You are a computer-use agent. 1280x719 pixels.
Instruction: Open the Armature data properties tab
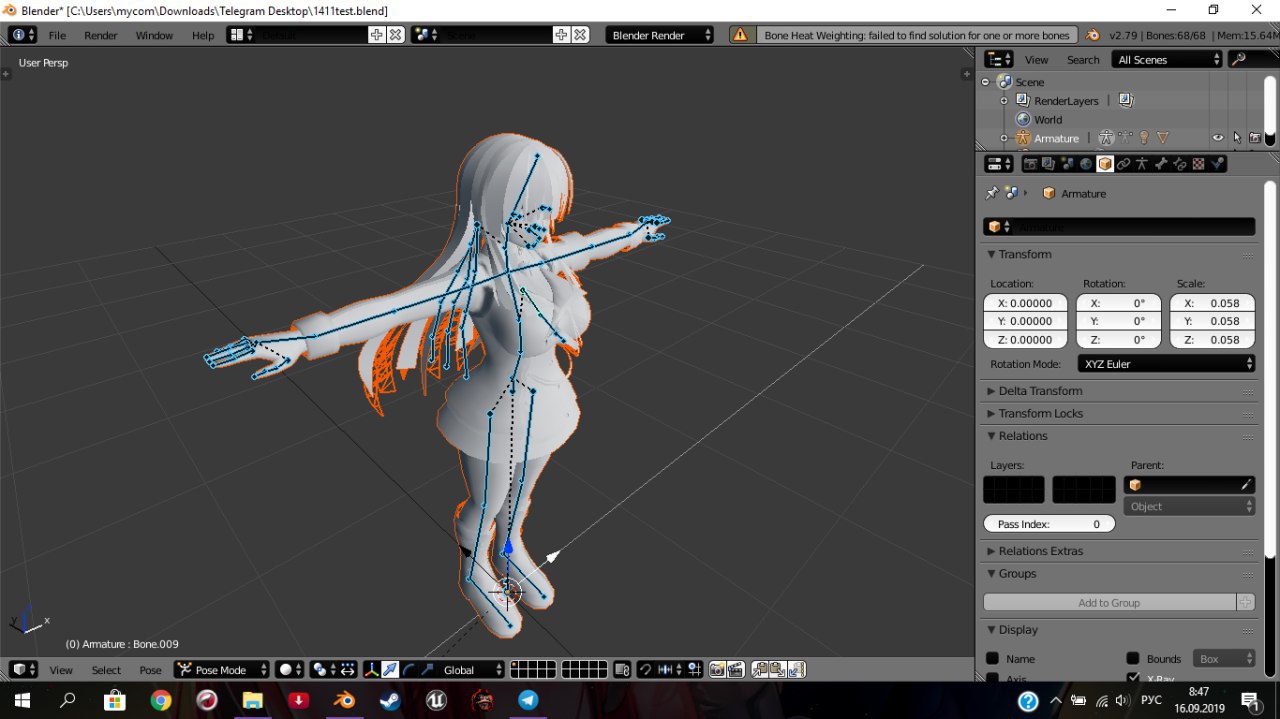(x=1142, y=164)
